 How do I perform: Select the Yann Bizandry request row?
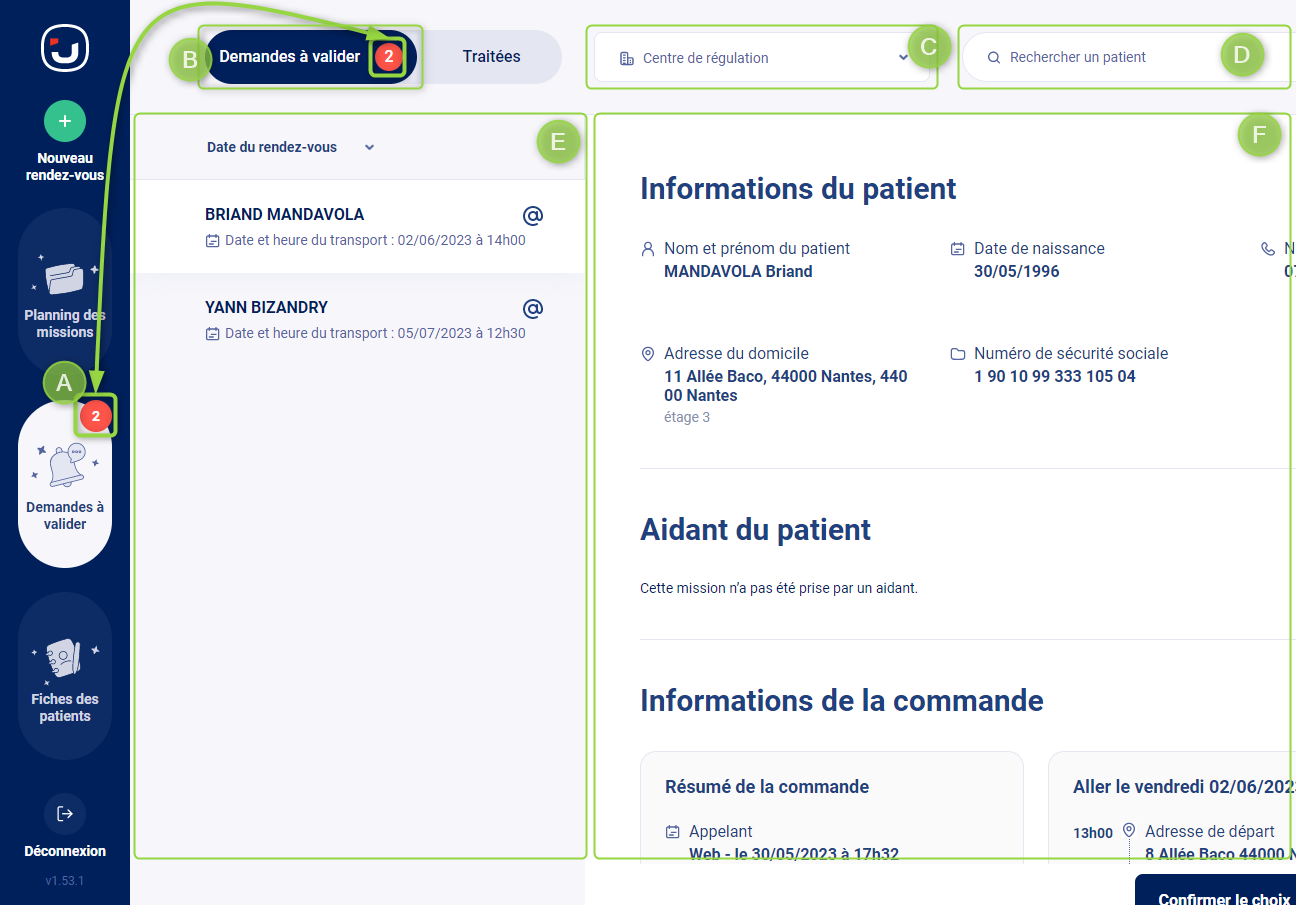pos(360,320)
